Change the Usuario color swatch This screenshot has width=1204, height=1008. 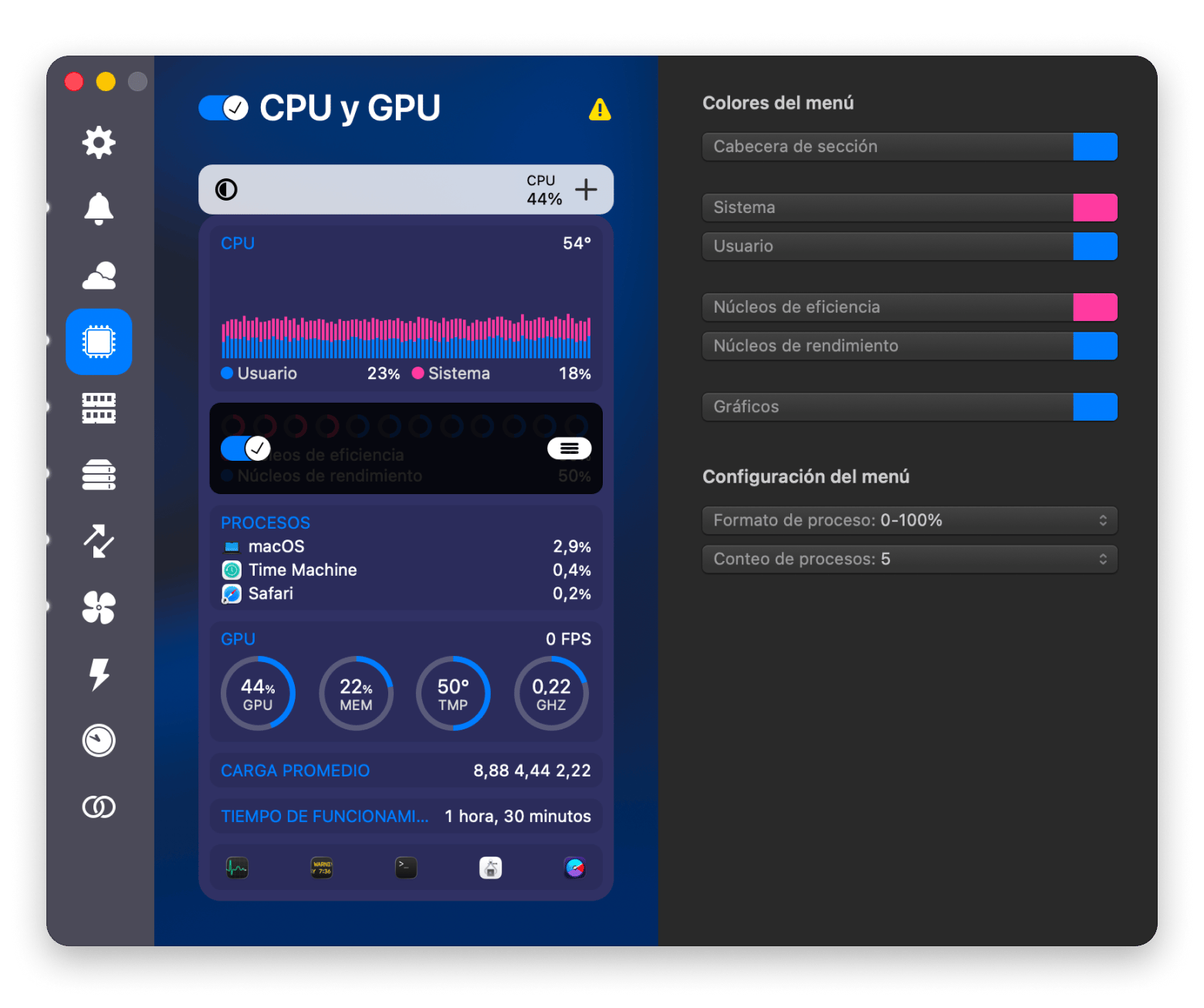(x=1095, y=246)
